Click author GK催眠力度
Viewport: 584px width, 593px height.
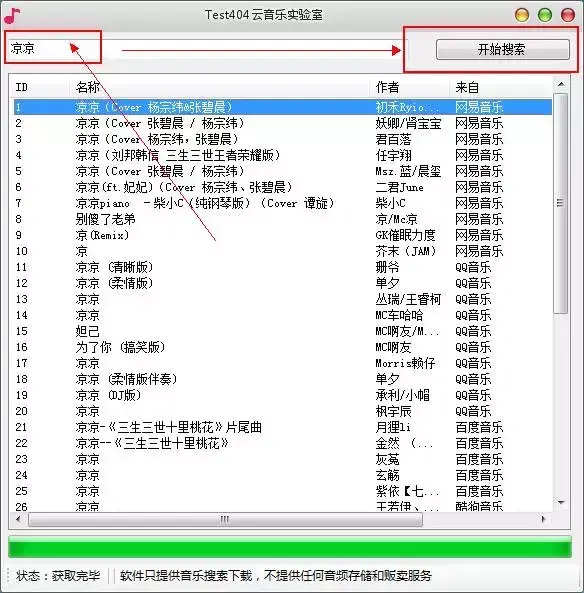coord(405,235)
